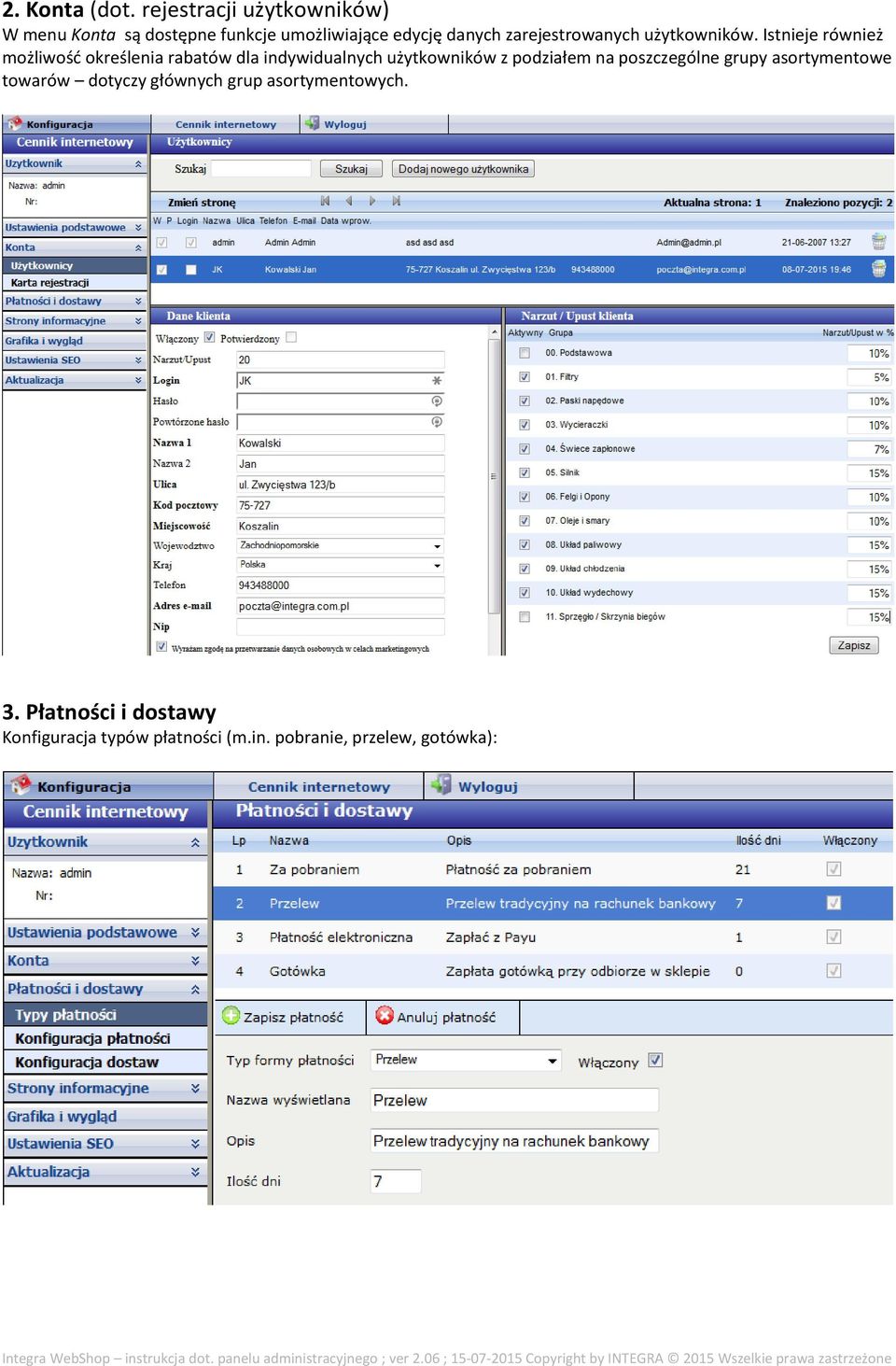The height and width of the screenshot is (1366, 896).
Task: Toggle the P checkbox in the JK row
Action: click(191, 270)
